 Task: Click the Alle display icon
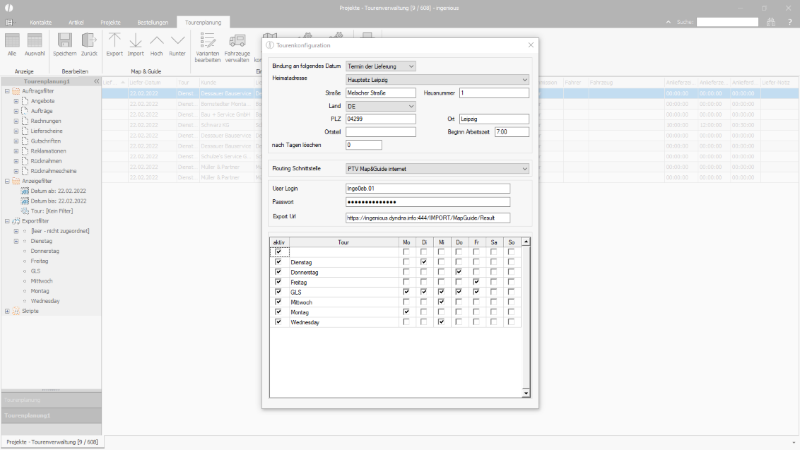[12, 41]
